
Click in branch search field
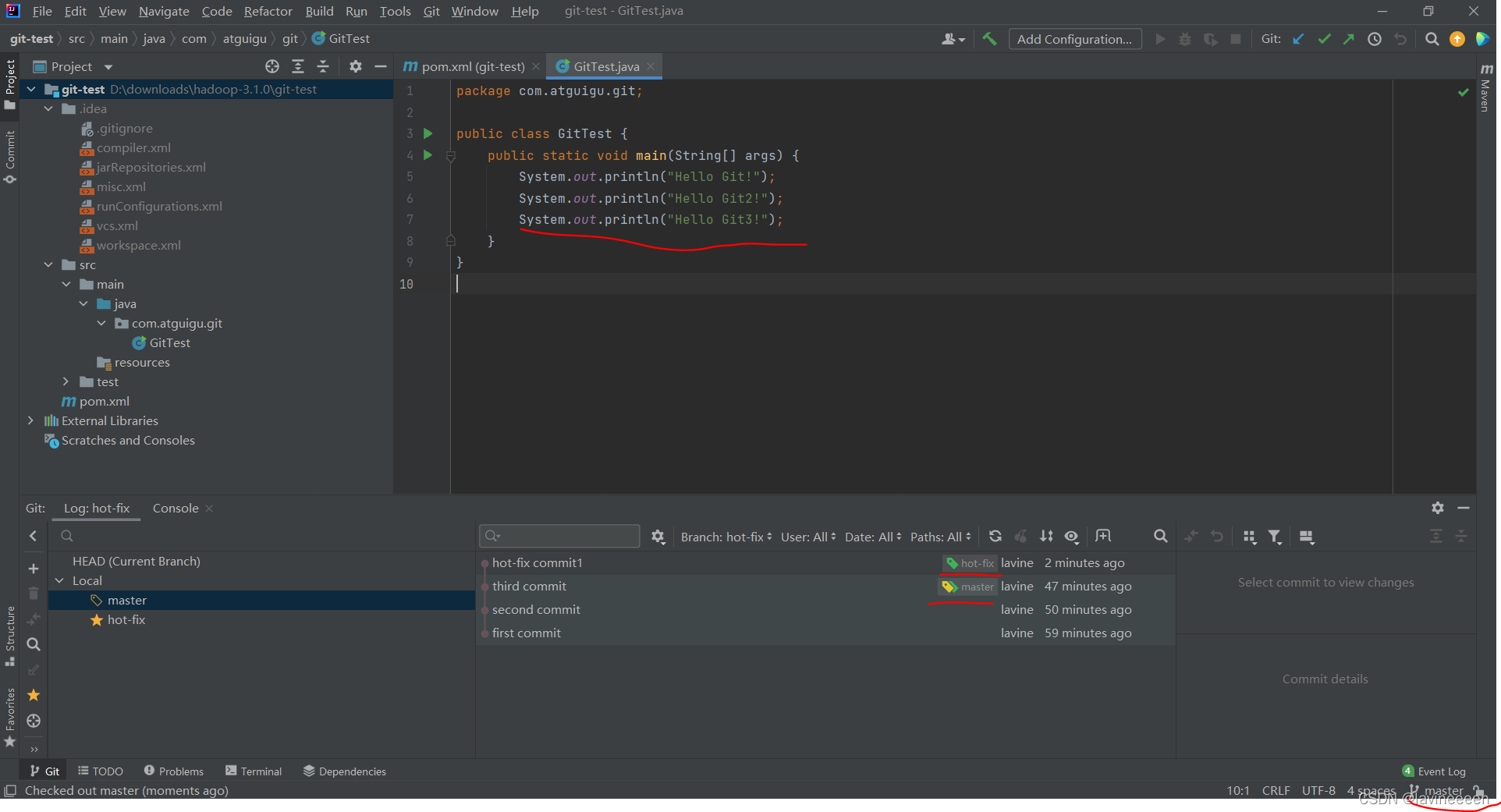(x=265, y=536)
